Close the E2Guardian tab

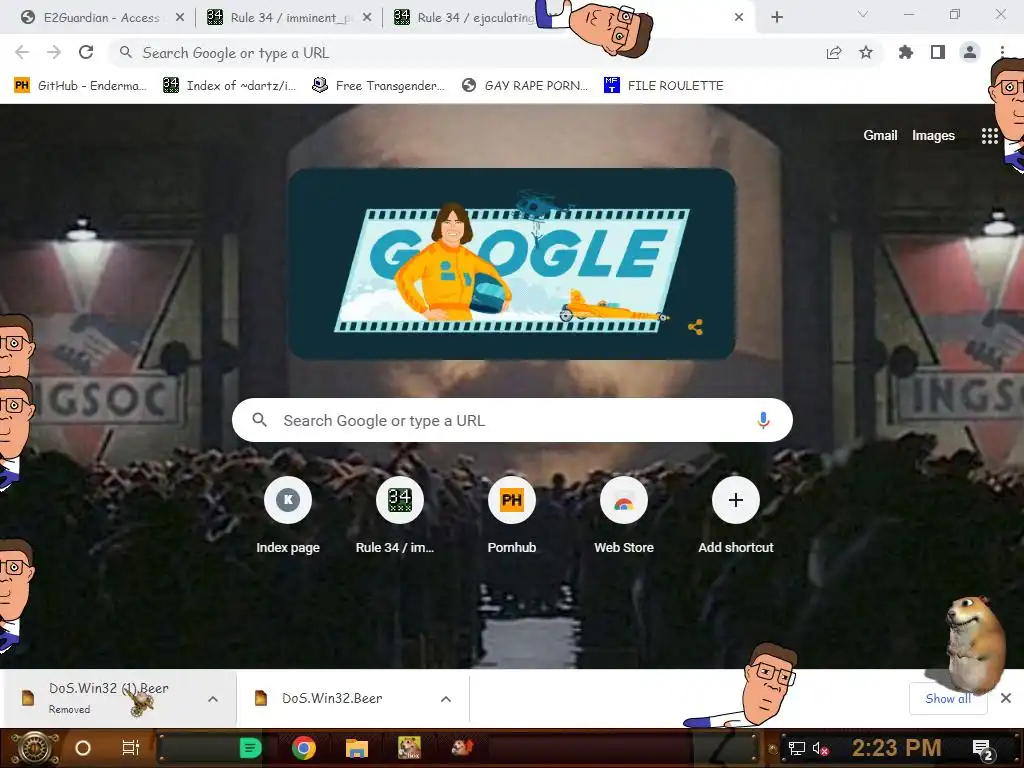180,18
